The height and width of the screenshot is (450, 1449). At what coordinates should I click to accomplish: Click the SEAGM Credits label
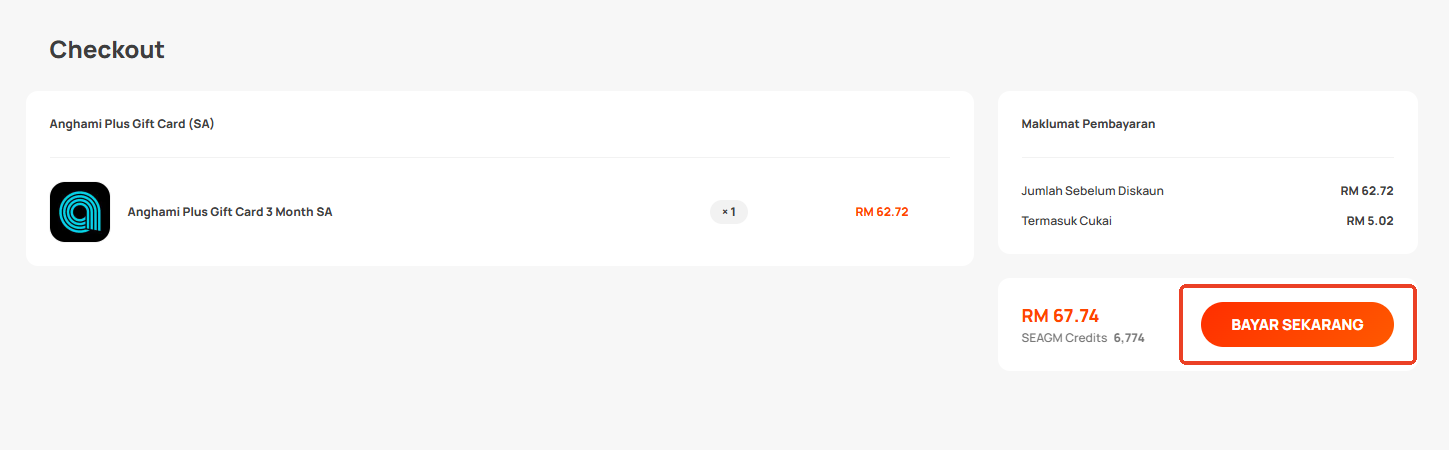click(x=1064, y=338)
